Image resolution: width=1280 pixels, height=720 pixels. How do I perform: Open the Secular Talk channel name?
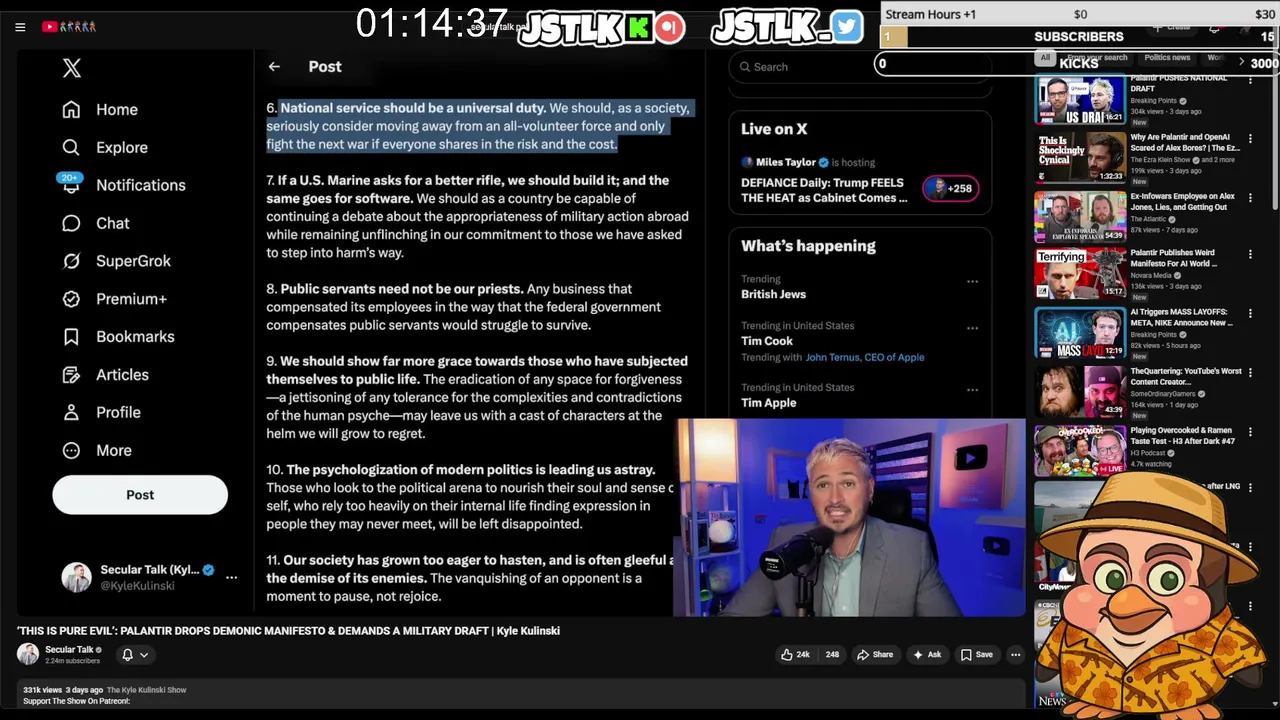(69, 650)
